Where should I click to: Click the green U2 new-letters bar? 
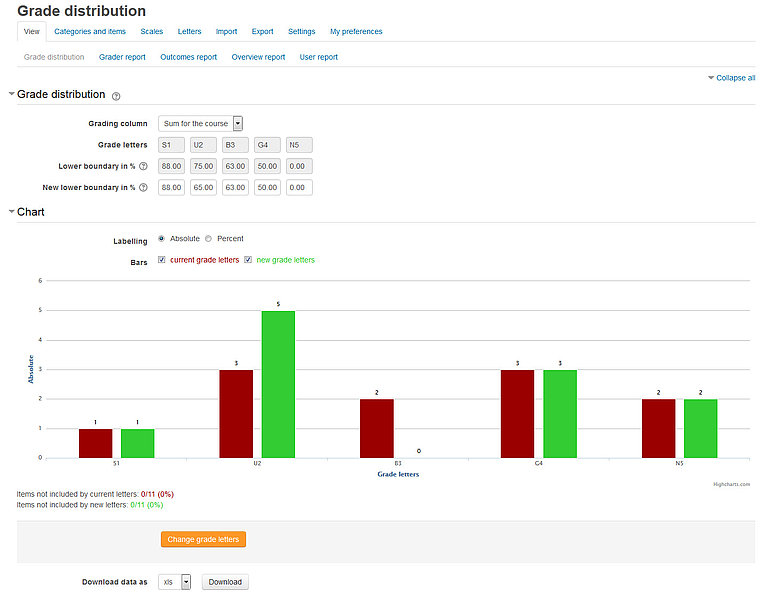point(278,384)
